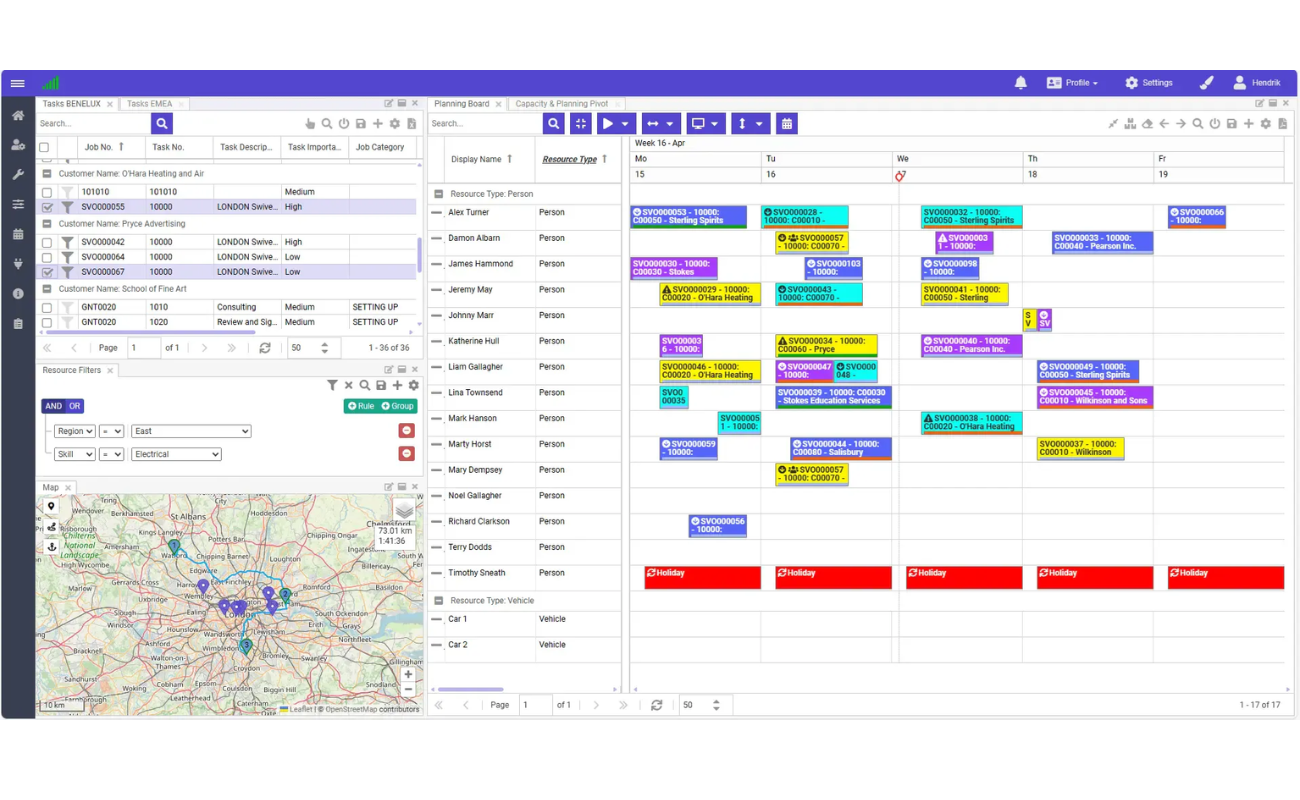The height and width of the screenshot is (800, 1300).
Task: Check the SVO000042 task row checkbox
Action: click(47, 242)
